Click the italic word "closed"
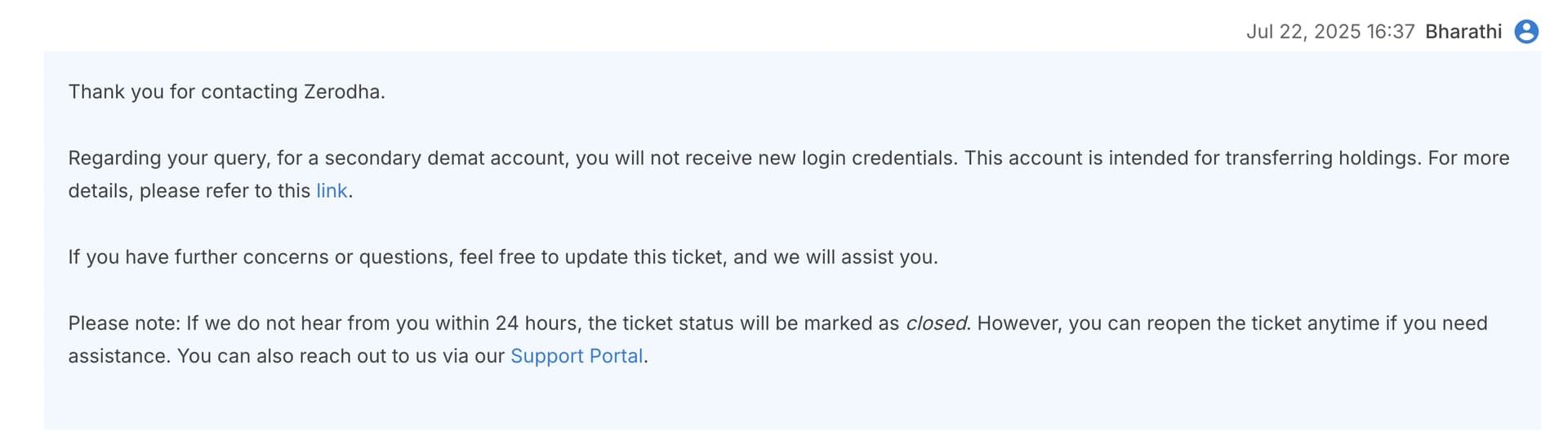This screenshot has width=1568, height=441. coord(935,323)
